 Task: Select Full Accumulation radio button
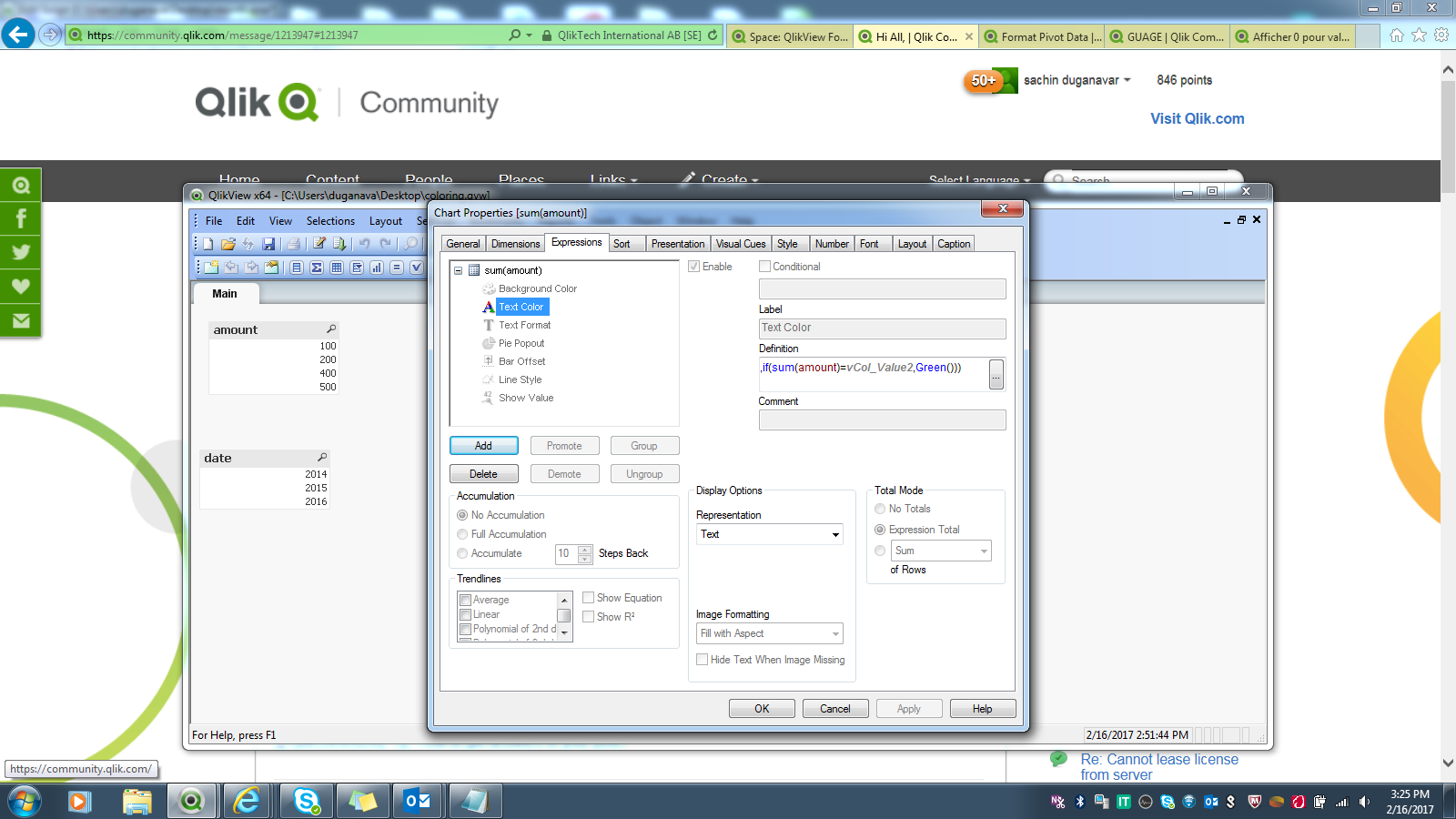[462, 534]
